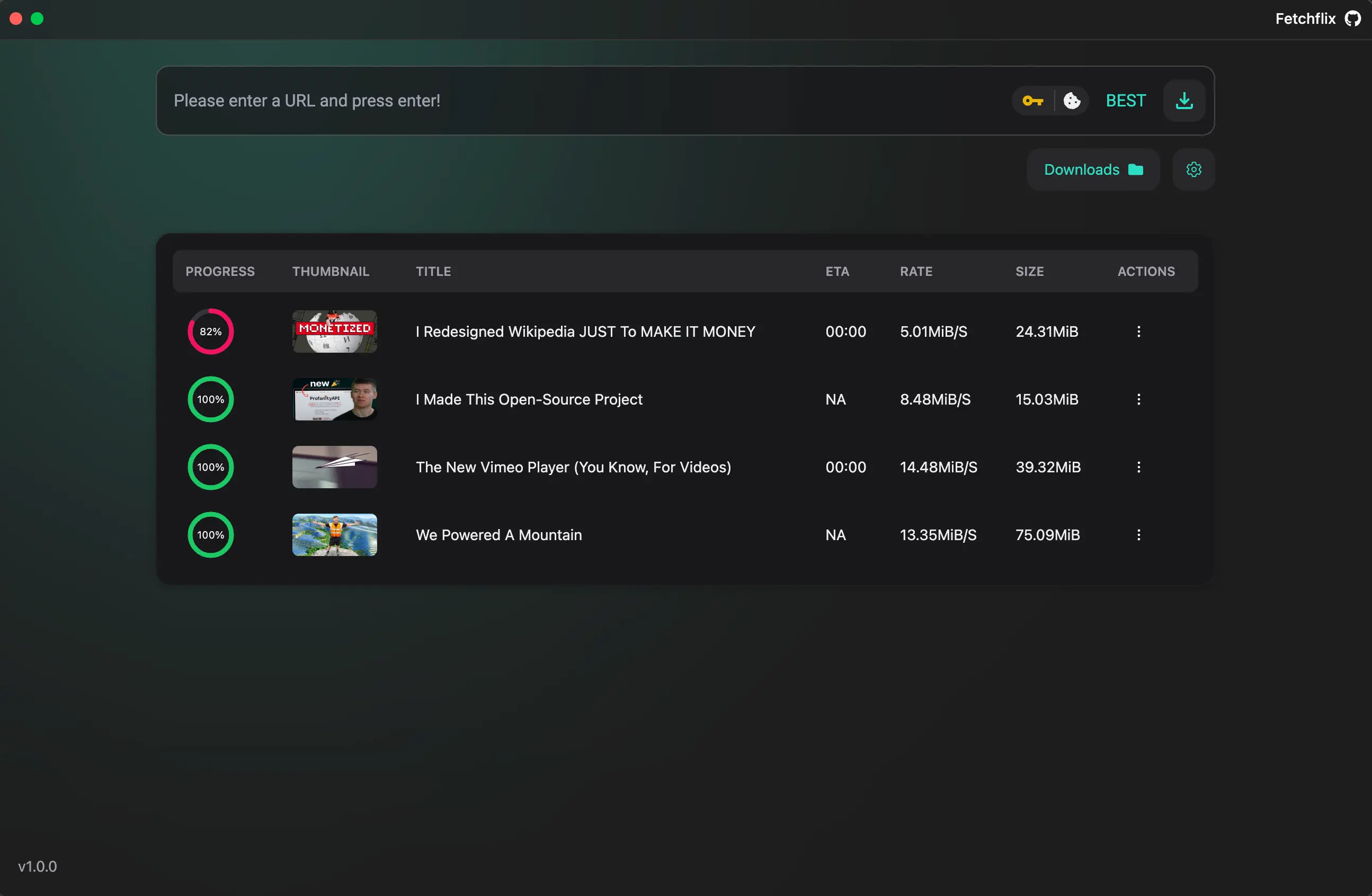Start download with the download arrow icon
Viewport: 1372px width, 896px height.
1183,100
